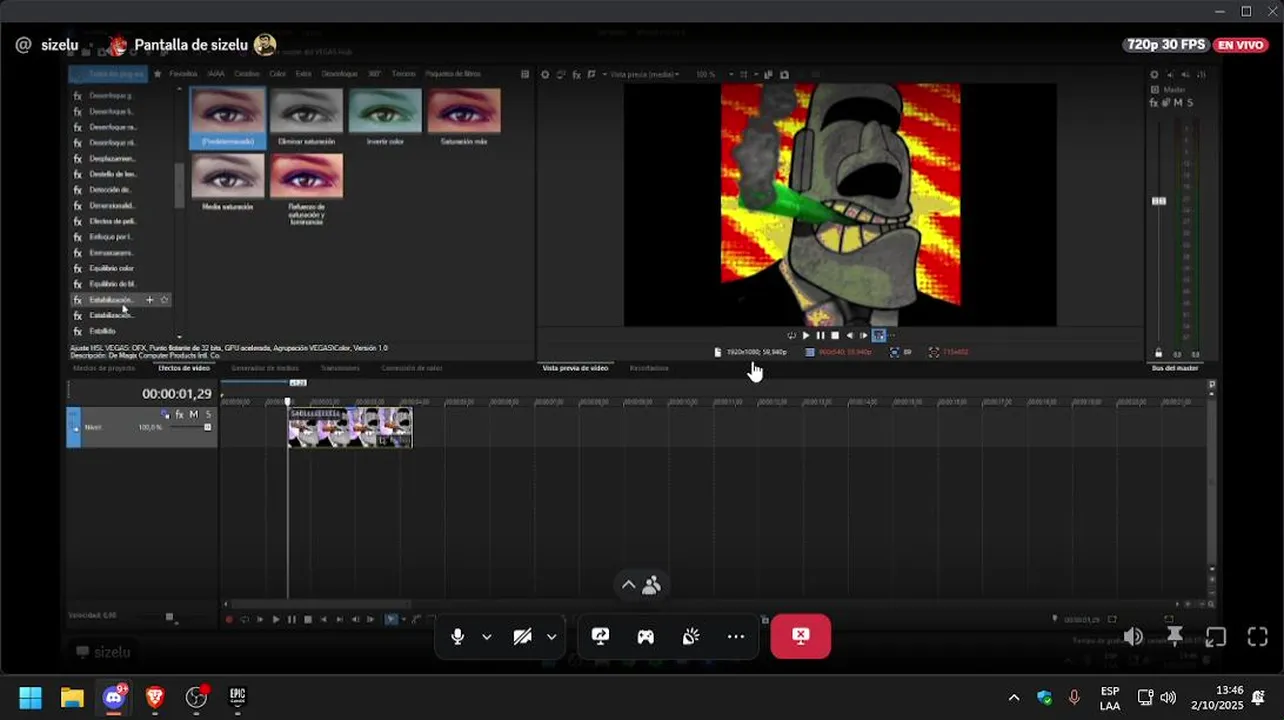
Task: Select the Todos los plug-ins tab
Action: pos(107,74)
